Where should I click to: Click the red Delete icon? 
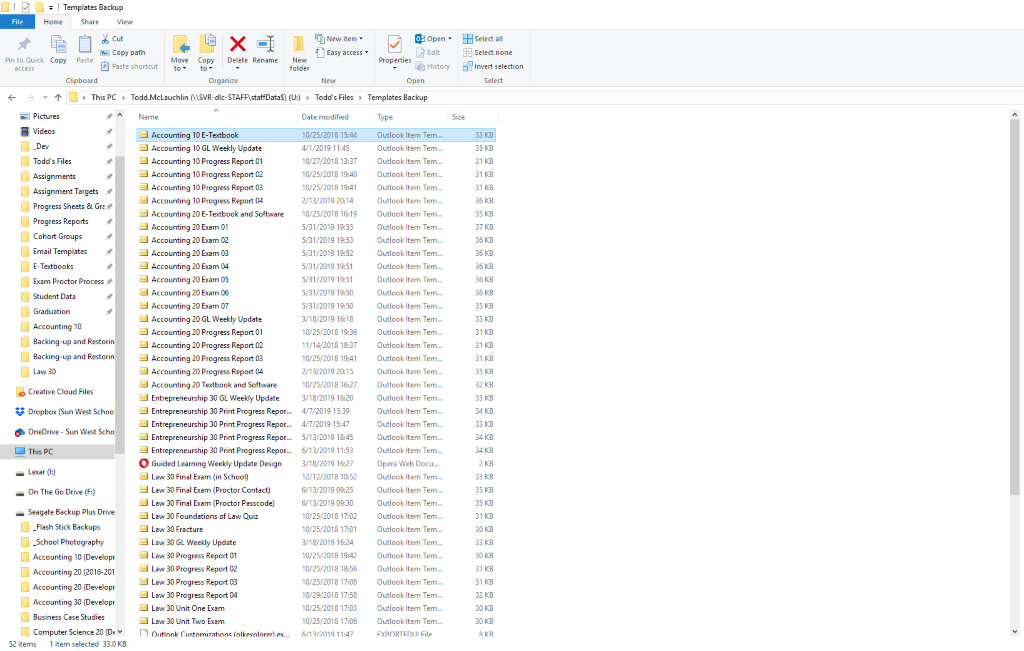[x=238, y=44]
